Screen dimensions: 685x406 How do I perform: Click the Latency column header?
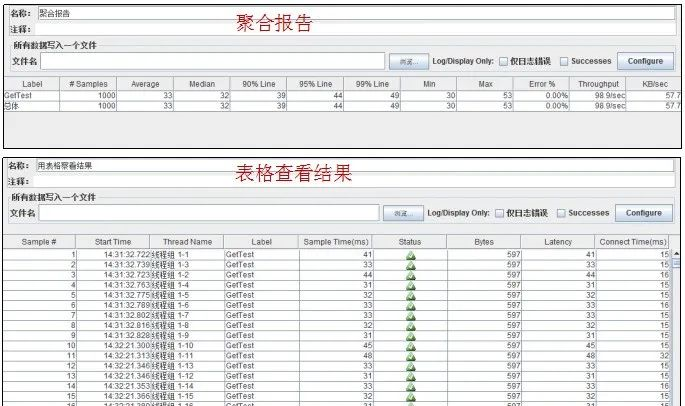[x=558, y=242]
